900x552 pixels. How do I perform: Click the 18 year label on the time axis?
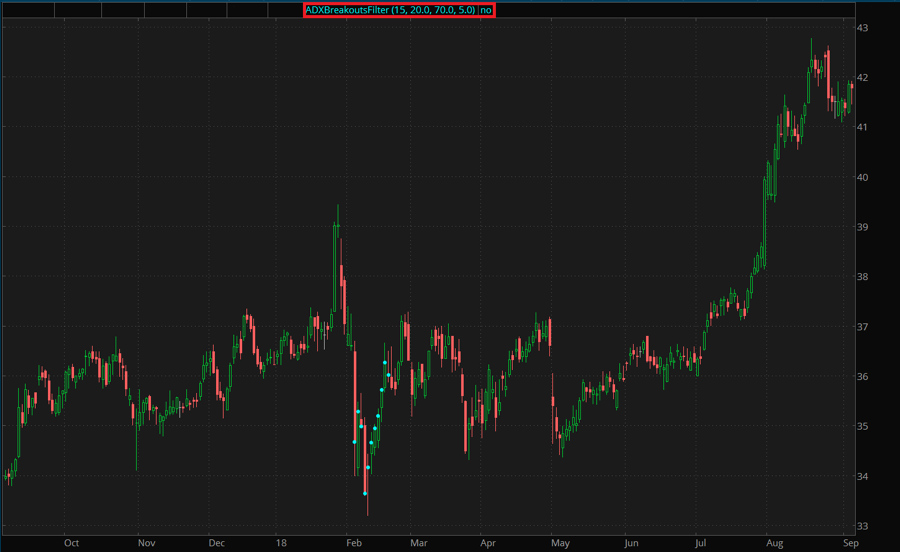[281, 543]
